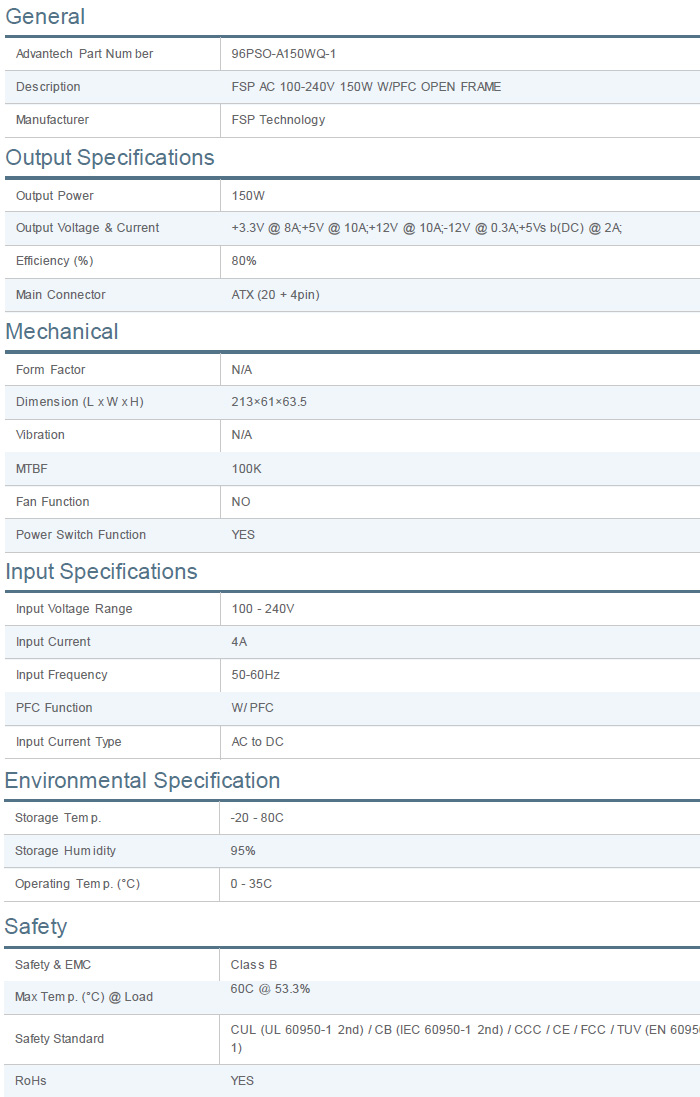Click the Output Specifications heading

[x=110, y=158]
